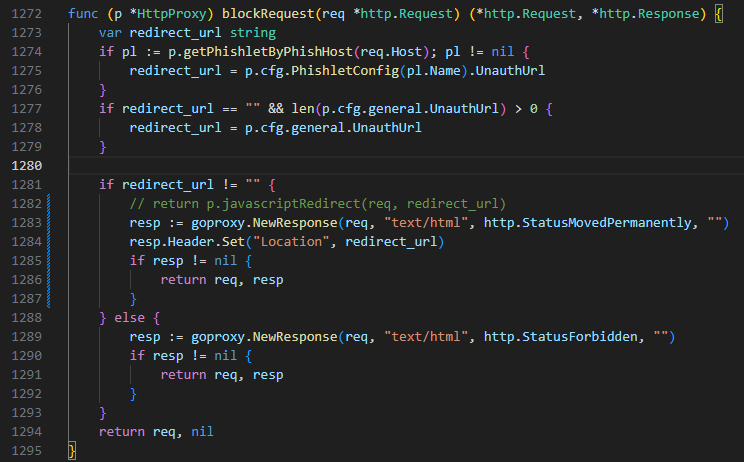Click http.StatusMovedPermanently constant
Image resolution: width=744 pixels, height=462 pixels.
tap(588, 222)
